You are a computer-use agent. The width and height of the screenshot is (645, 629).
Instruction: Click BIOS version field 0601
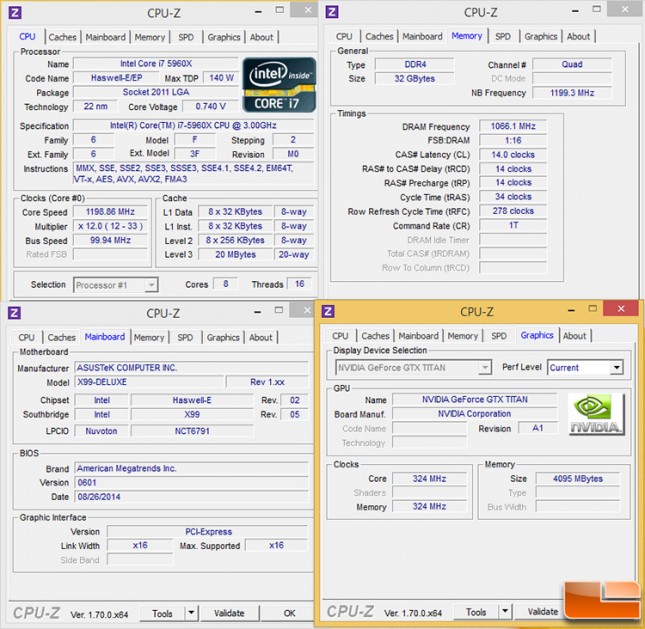click(191, 483)
